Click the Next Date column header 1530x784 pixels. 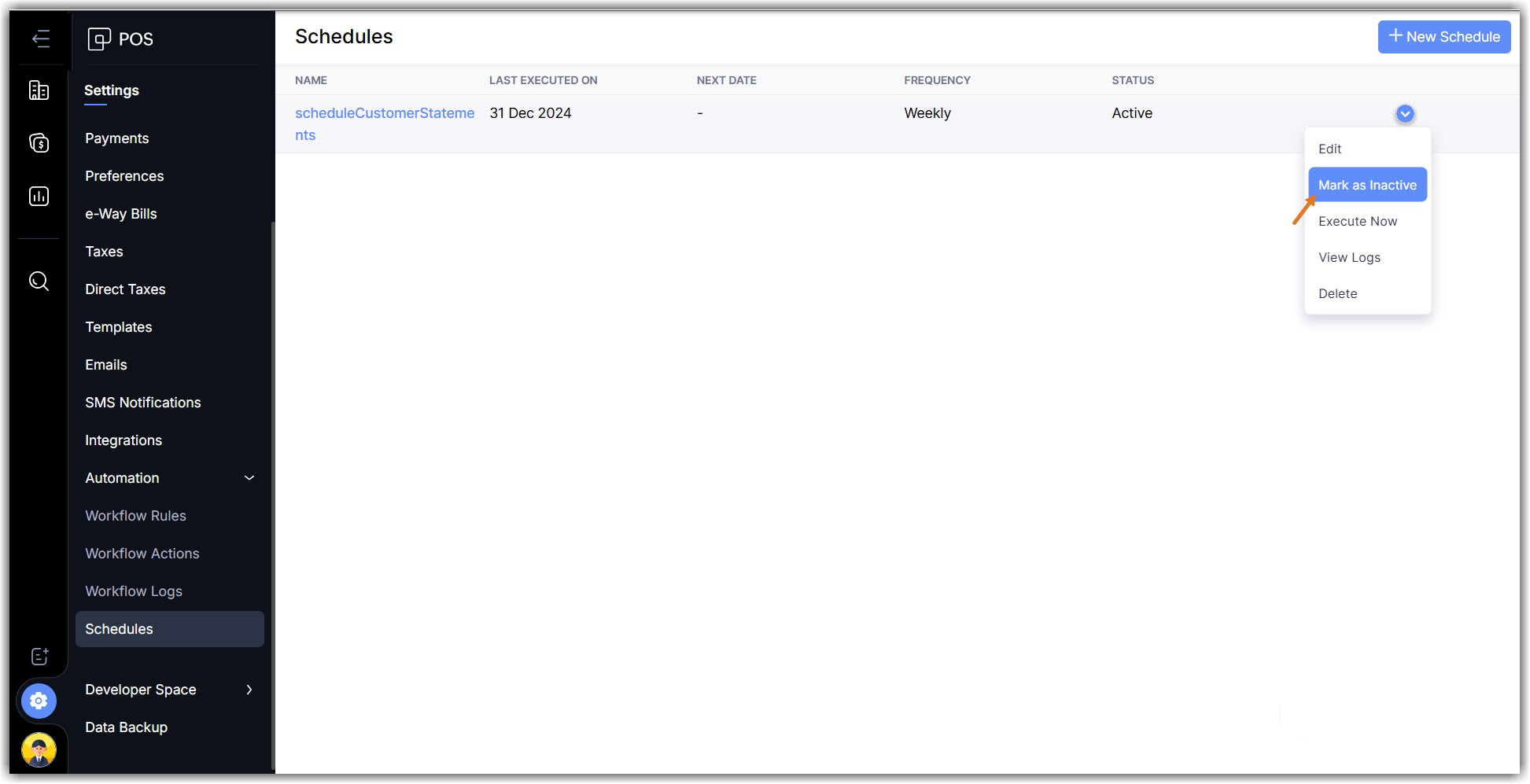(727, 80)
